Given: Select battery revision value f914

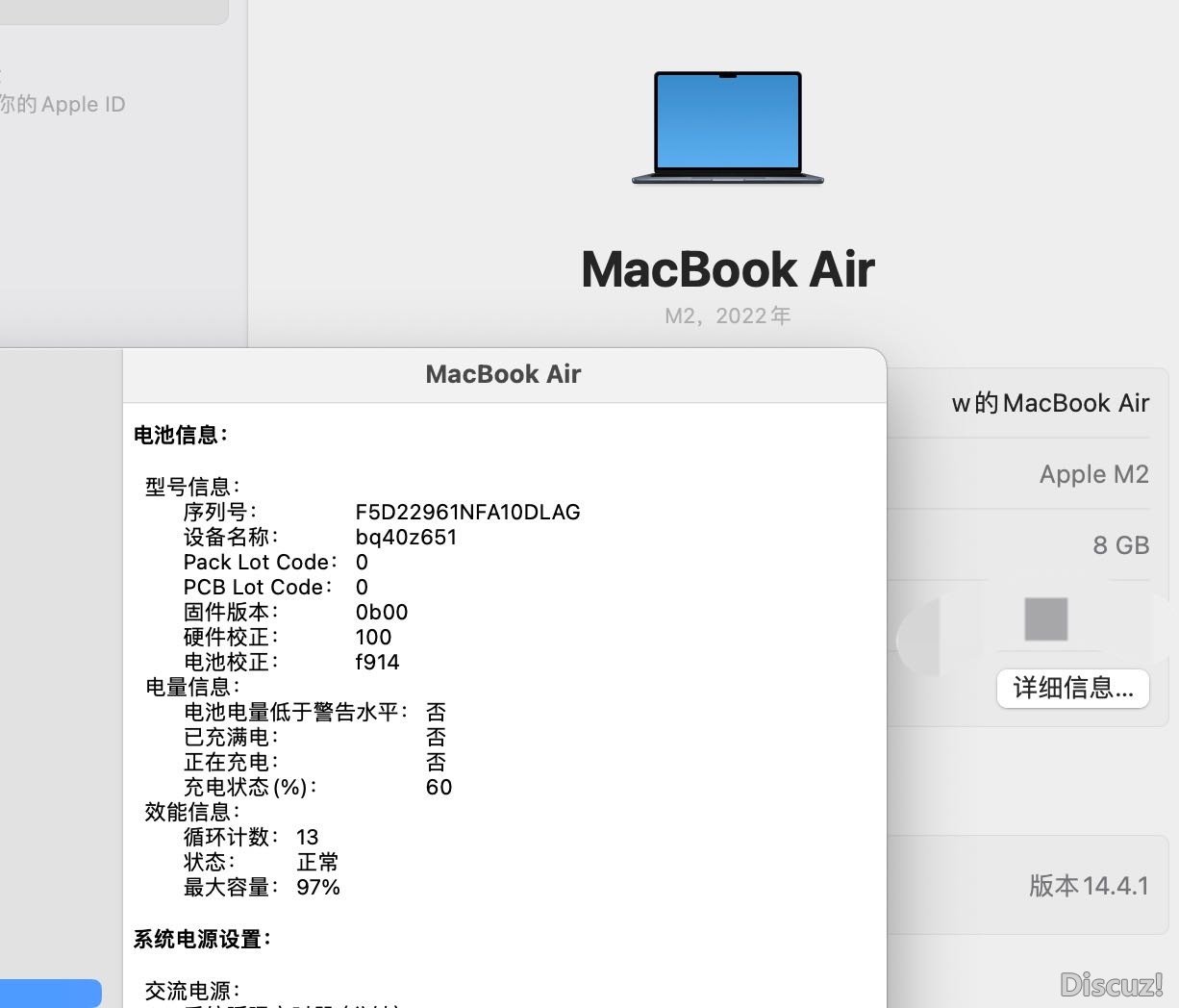Looking at the screenshot, I should tap(378, 662).
